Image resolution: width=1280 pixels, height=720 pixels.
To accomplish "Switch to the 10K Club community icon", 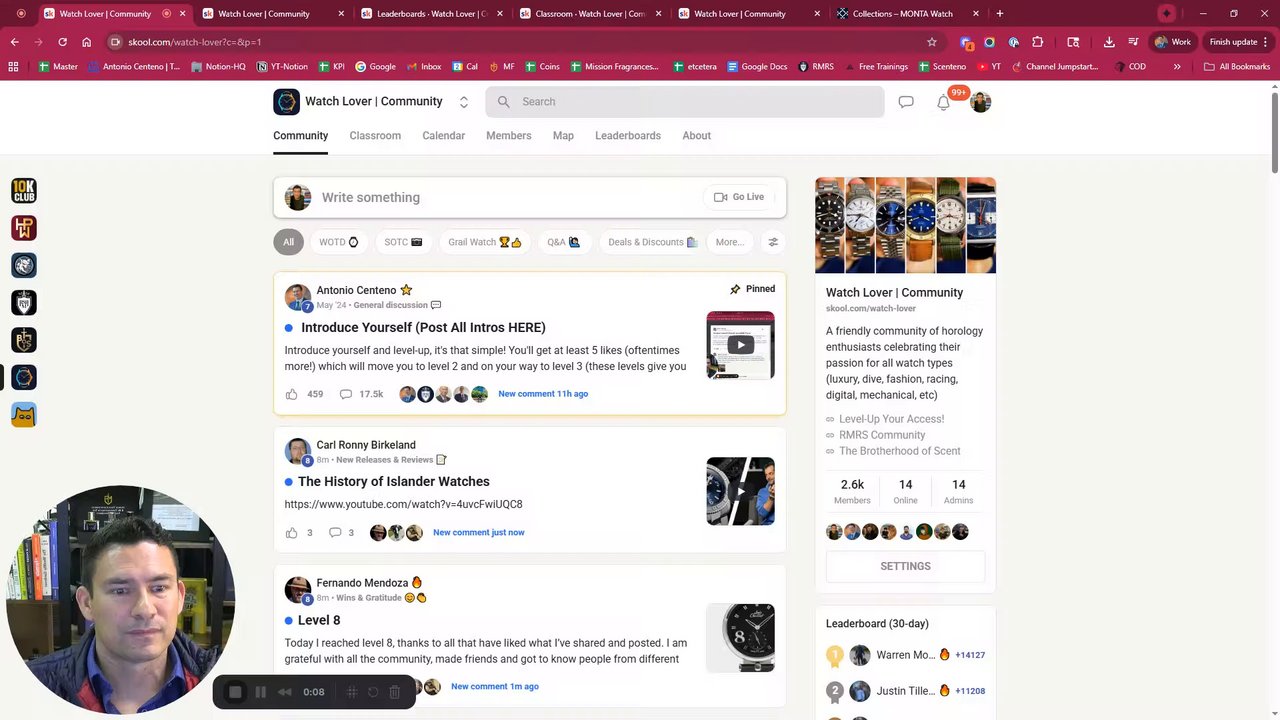I will [24, 190].
